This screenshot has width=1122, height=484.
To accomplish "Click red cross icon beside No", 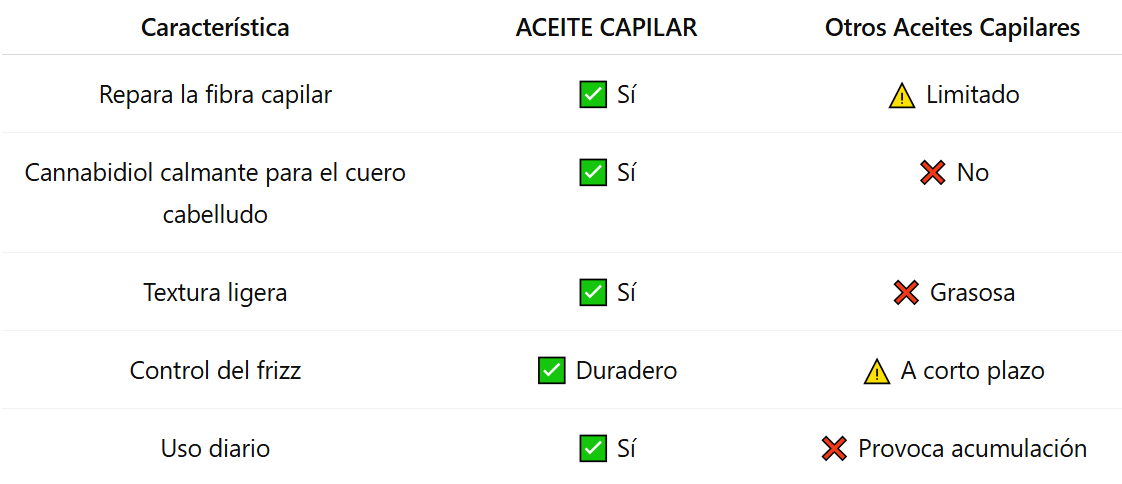I will (x=932, y=173).
